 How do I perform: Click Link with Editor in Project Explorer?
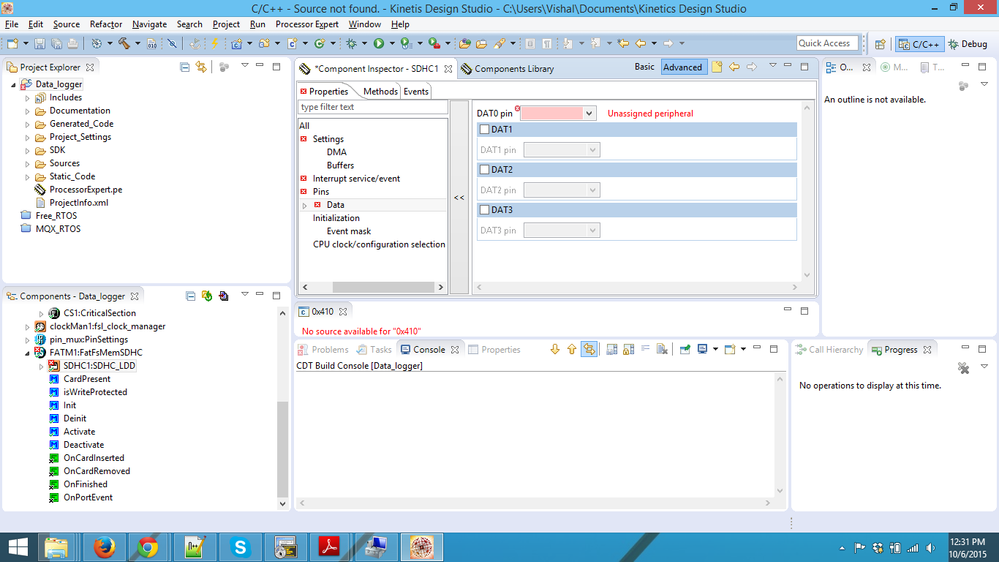[201, 67]
